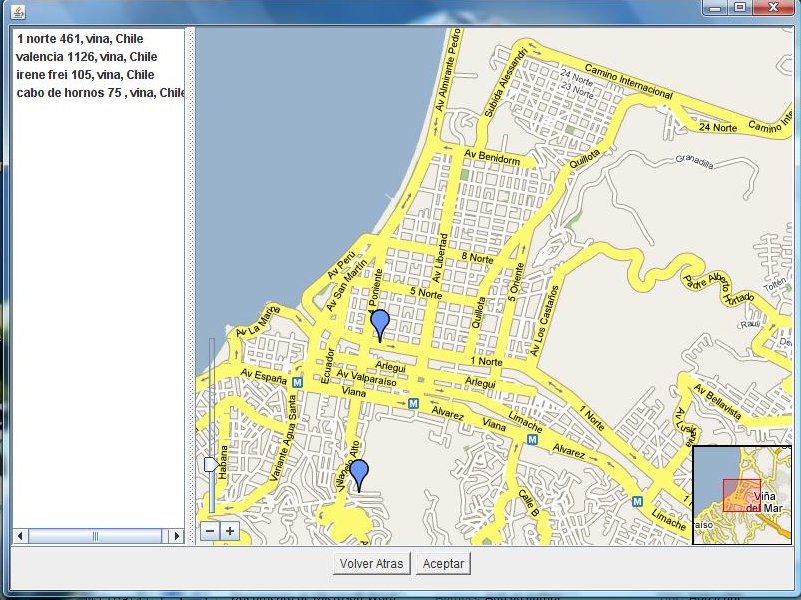
Task: Click the left arrow of the list scrollbar
Action: pyautogui.click(x=20, y=536)
